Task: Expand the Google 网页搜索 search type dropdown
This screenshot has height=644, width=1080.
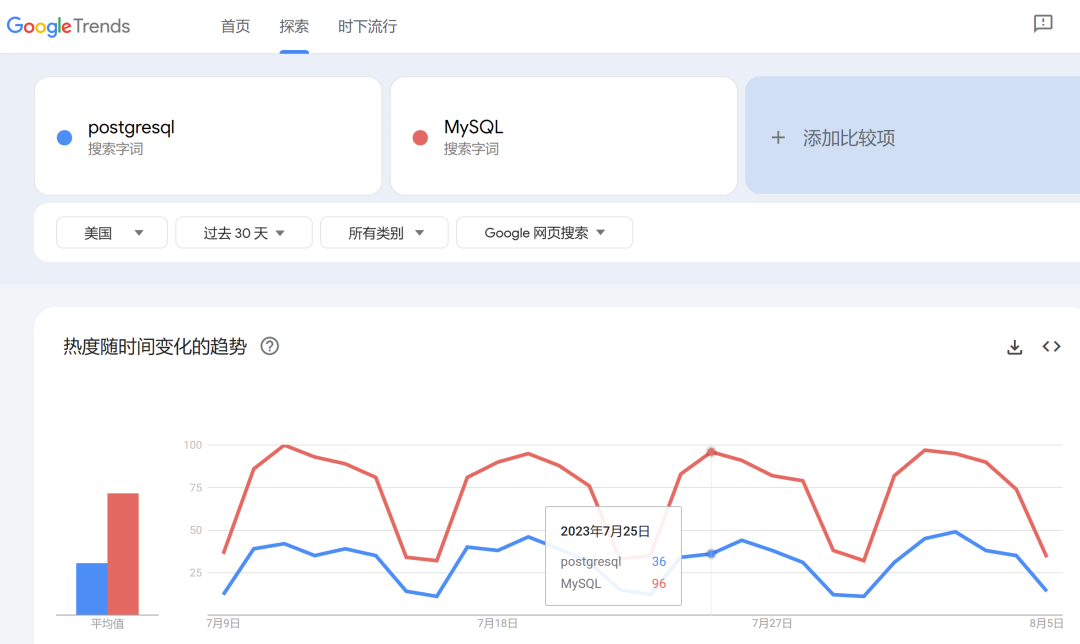Action: (544, 233)
